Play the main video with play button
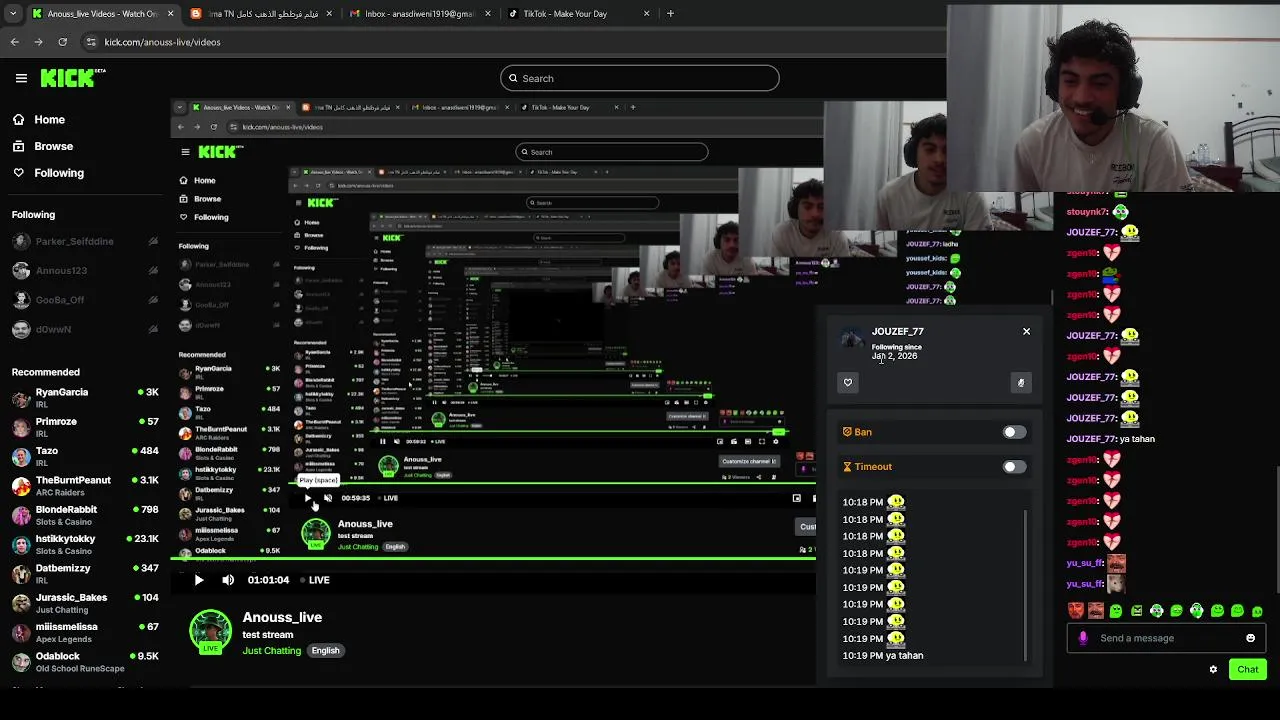The width and height of the screenshot is (1280, 720). [x=199, y=580]
